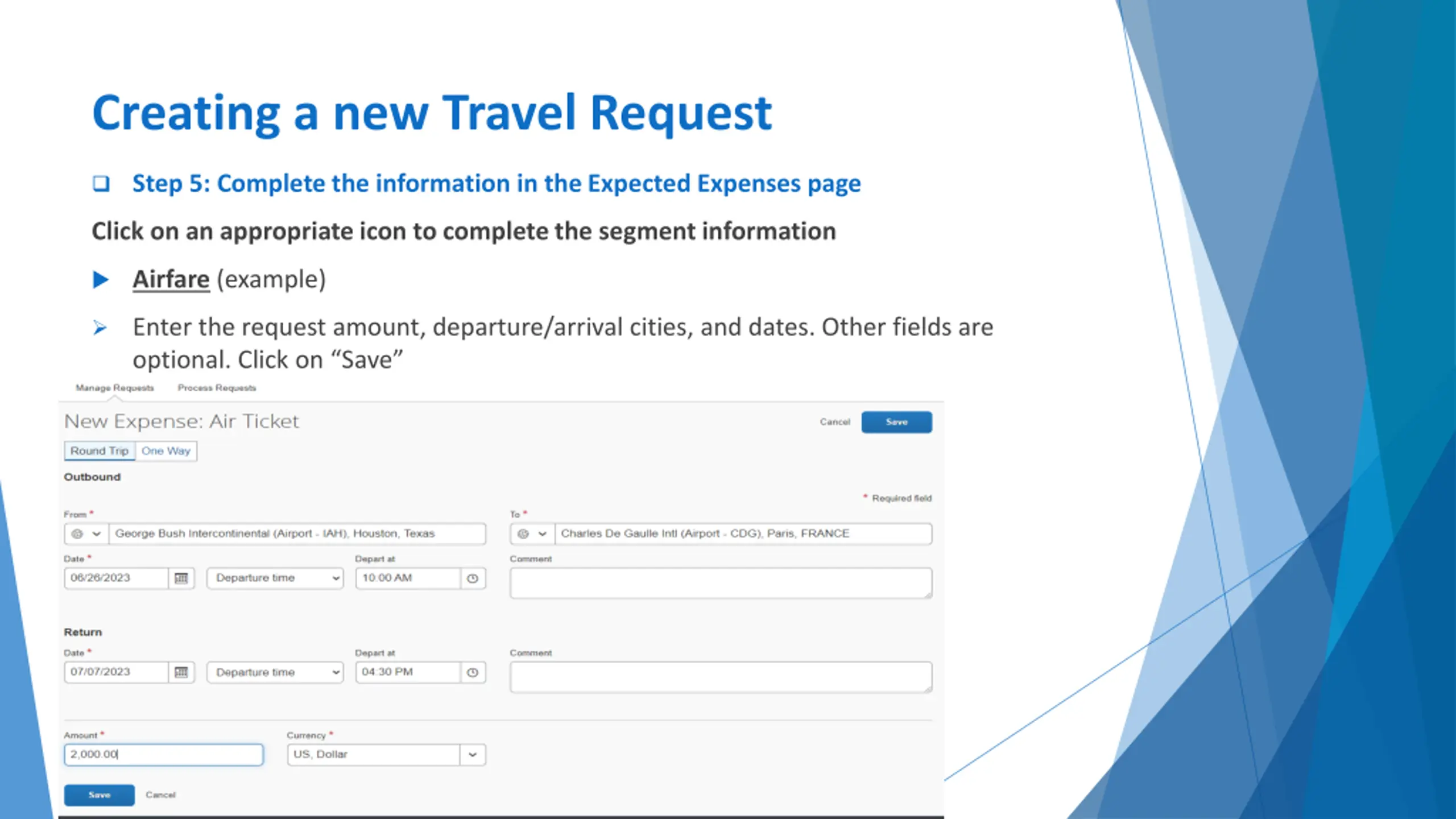
Task: Click the underlined Airfare text
Action: (171, 279)
